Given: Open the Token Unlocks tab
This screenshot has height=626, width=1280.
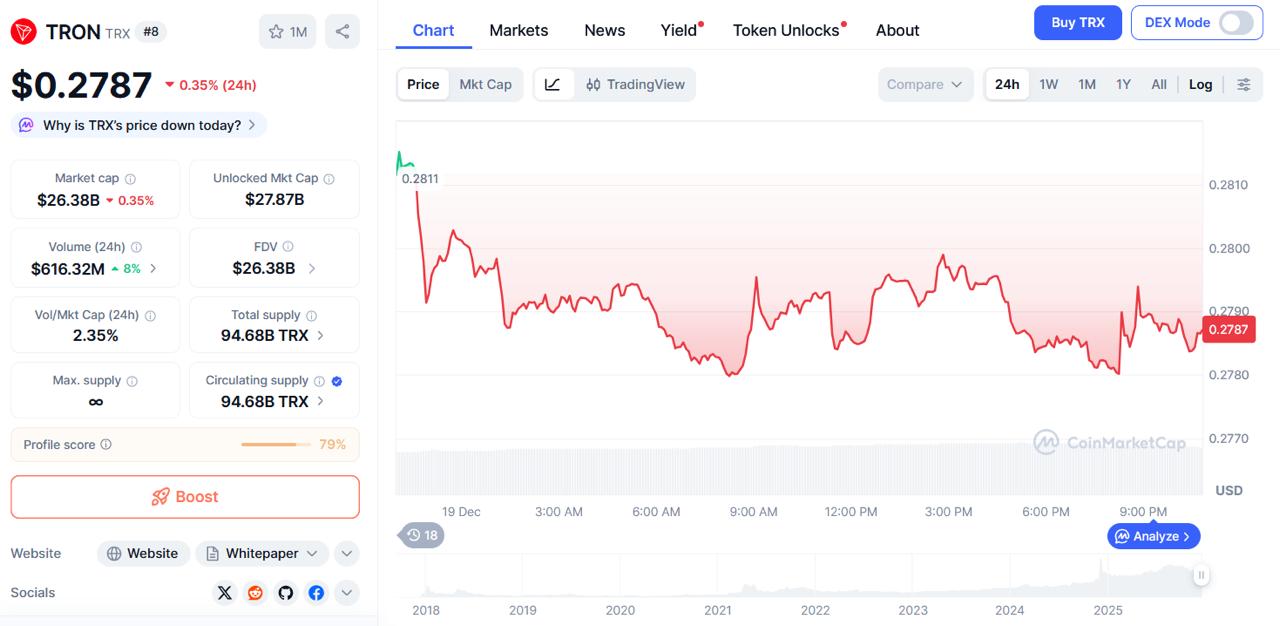Looking at the screenshot, I should pyautogui.click(x=785, y=30).
